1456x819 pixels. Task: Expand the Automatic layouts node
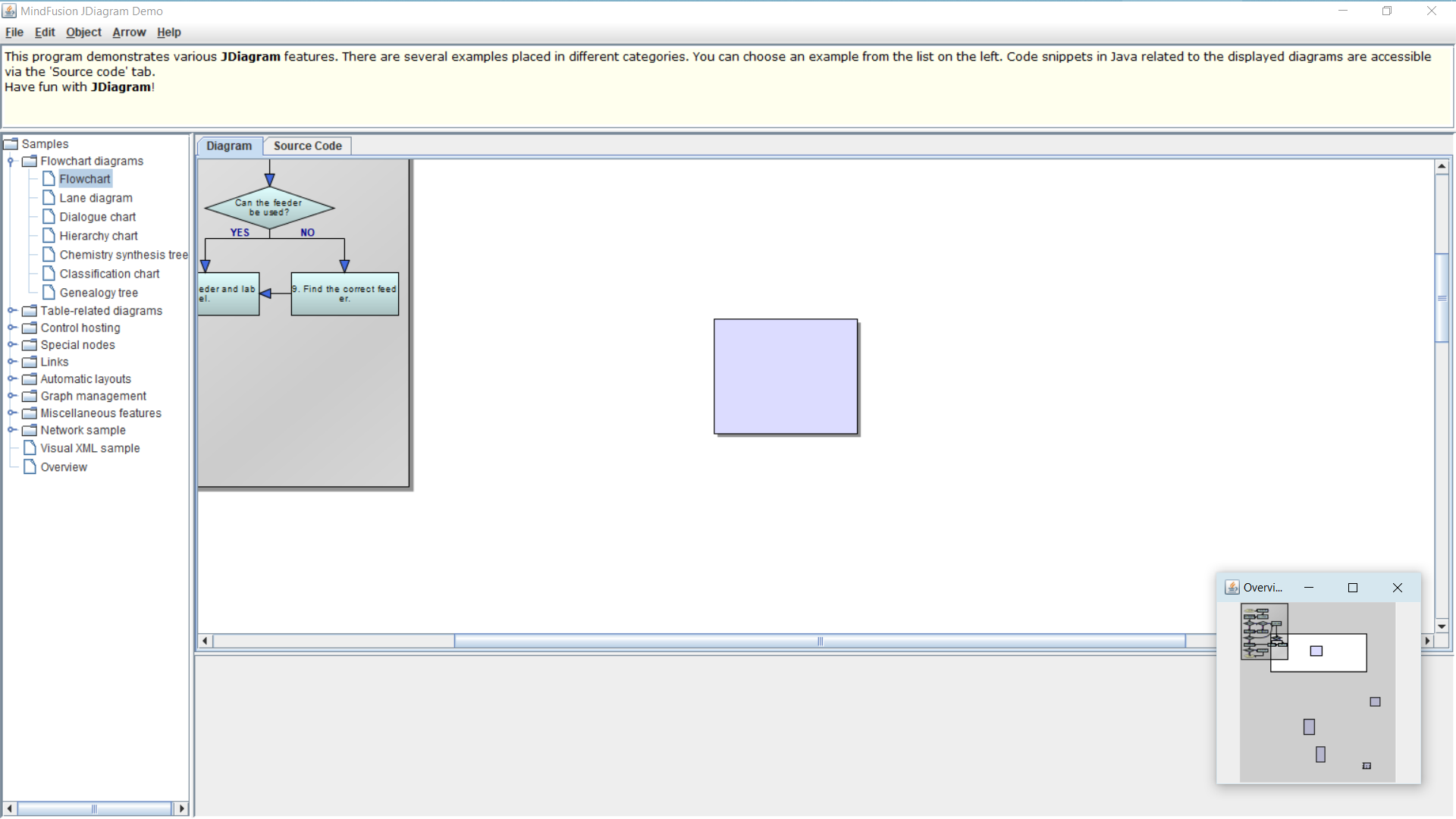(12, 379)
